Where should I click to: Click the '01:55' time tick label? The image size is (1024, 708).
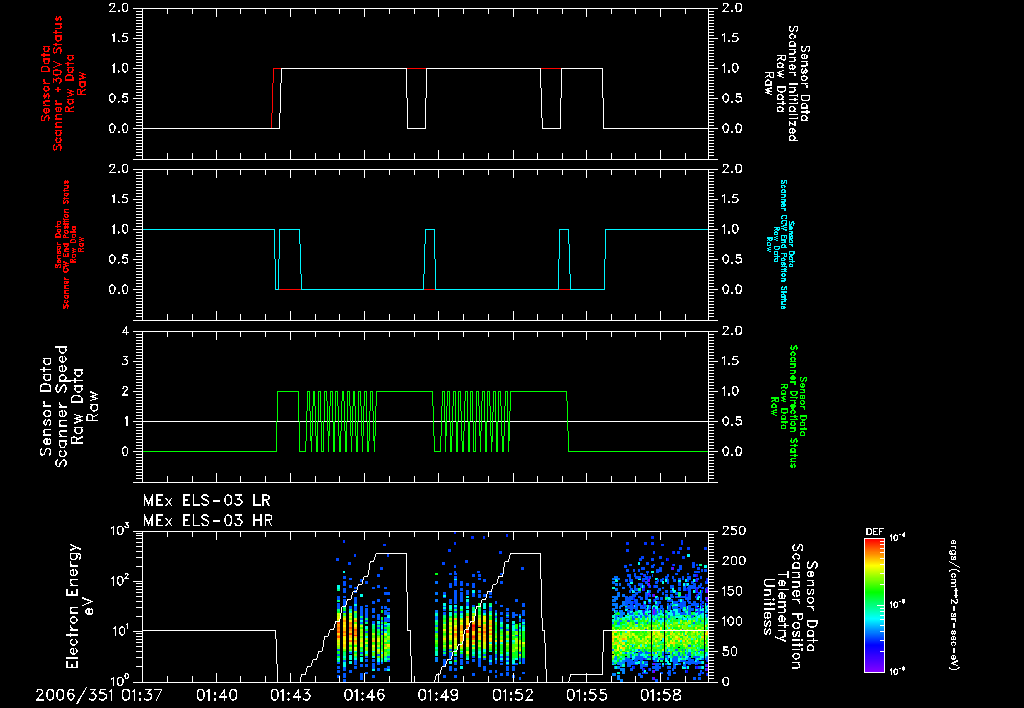coord(586,695)
